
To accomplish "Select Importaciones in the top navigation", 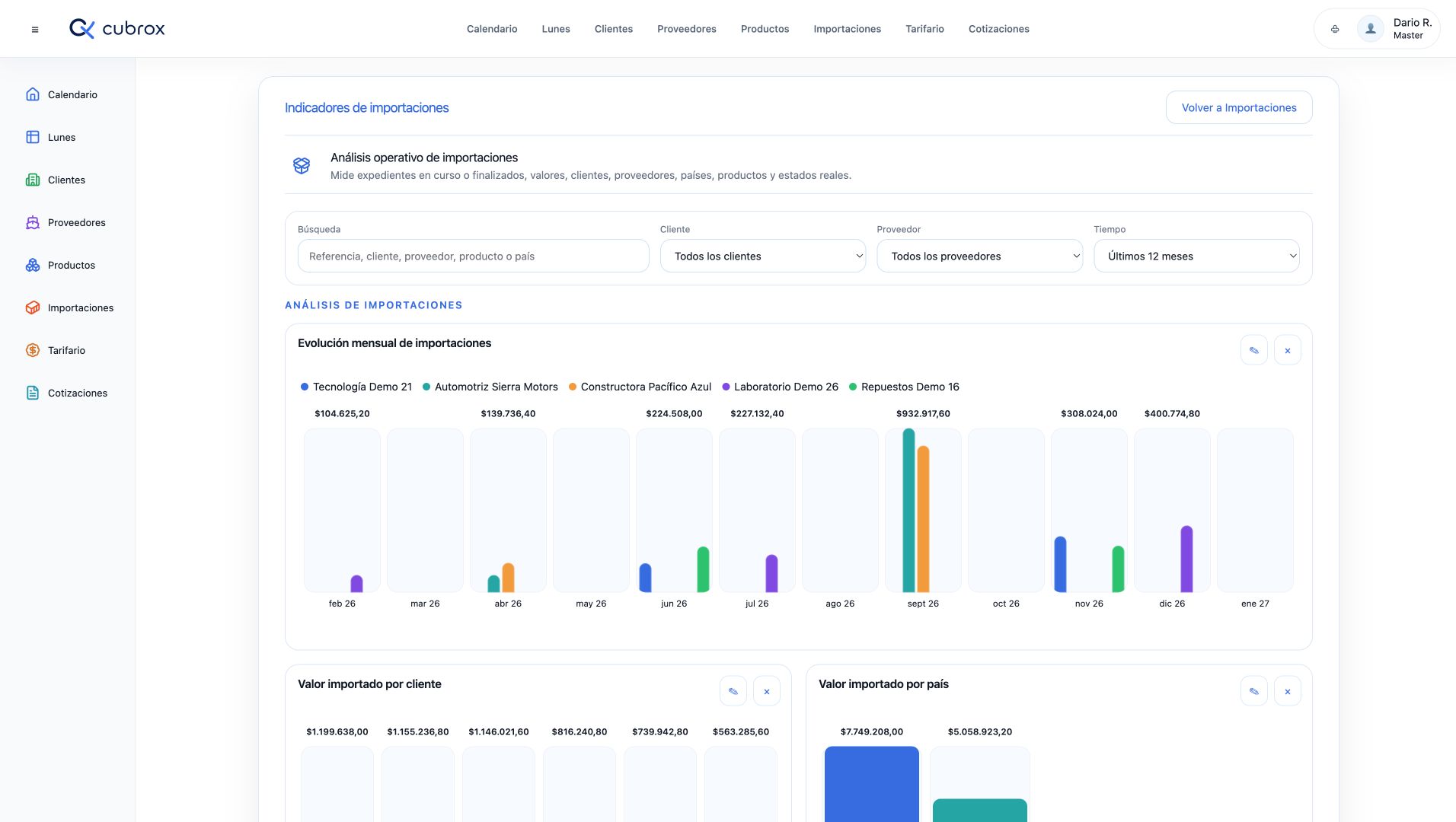I will [x=848, y=29].
